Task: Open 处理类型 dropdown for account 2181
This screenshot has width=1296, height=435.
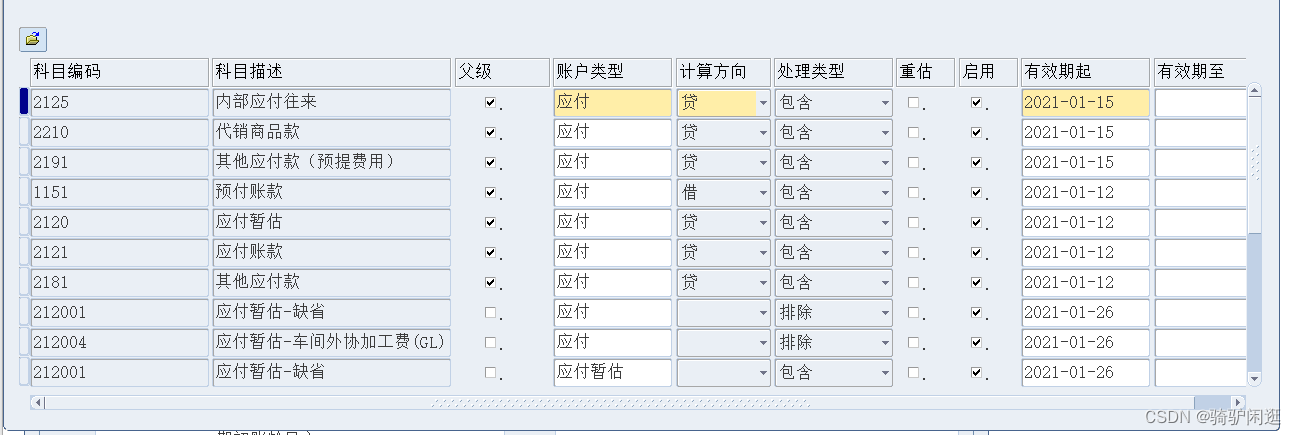Action: (x=885, y=283)
